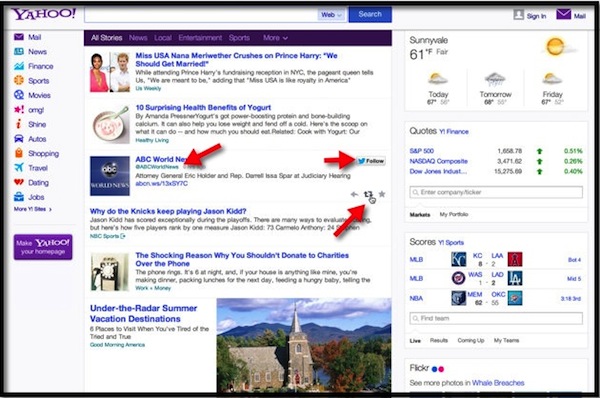Click the main Yahoo search text field
The height and width of the screenshot is (398, 600).
(x=201, y=15)
